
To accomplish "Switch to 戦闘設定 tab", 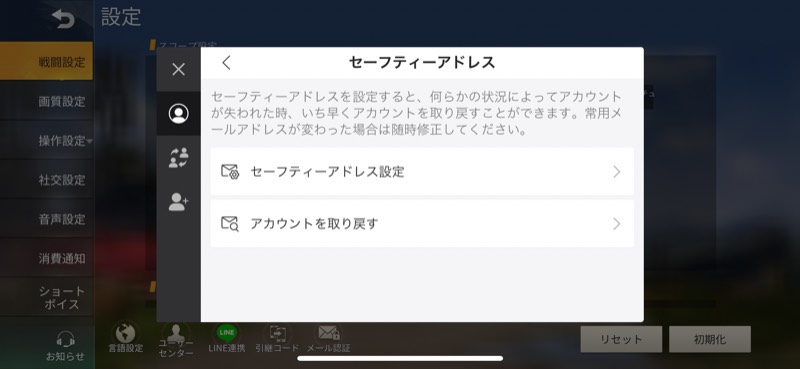I will click(46, 62).
